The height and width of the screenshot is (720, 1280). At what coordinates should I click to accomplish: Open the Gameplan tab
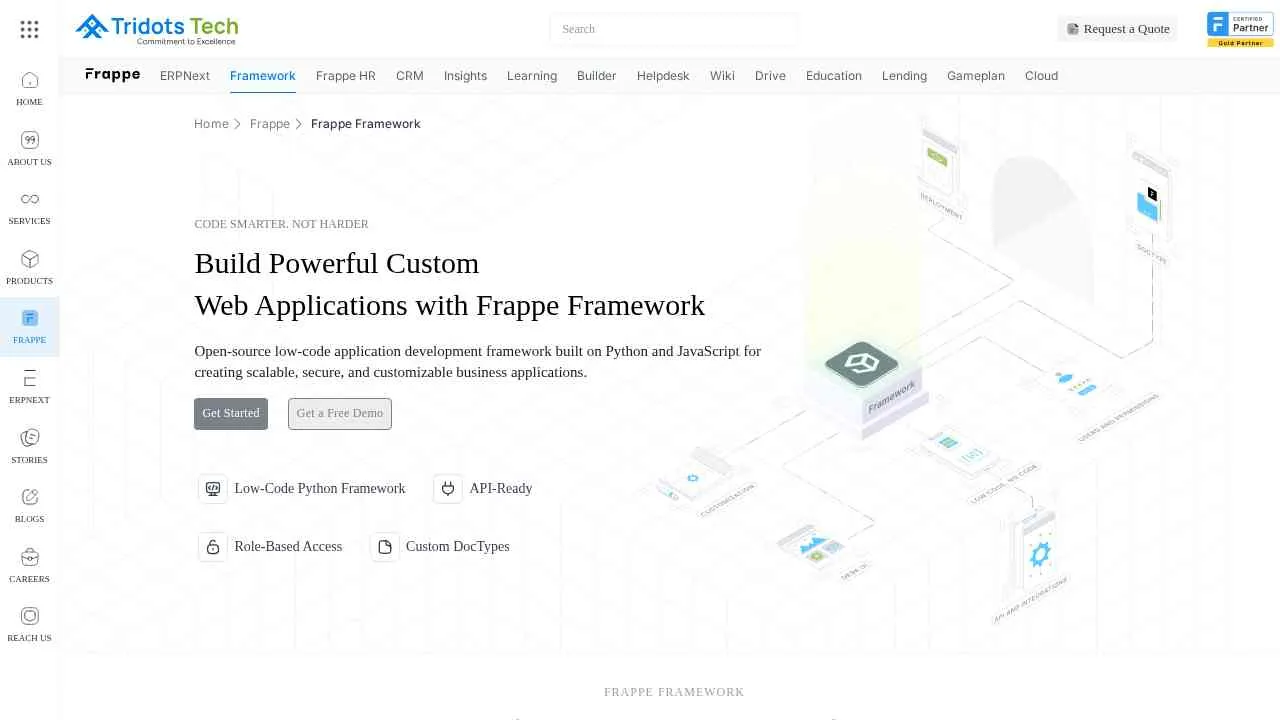[x=976, y=76]
